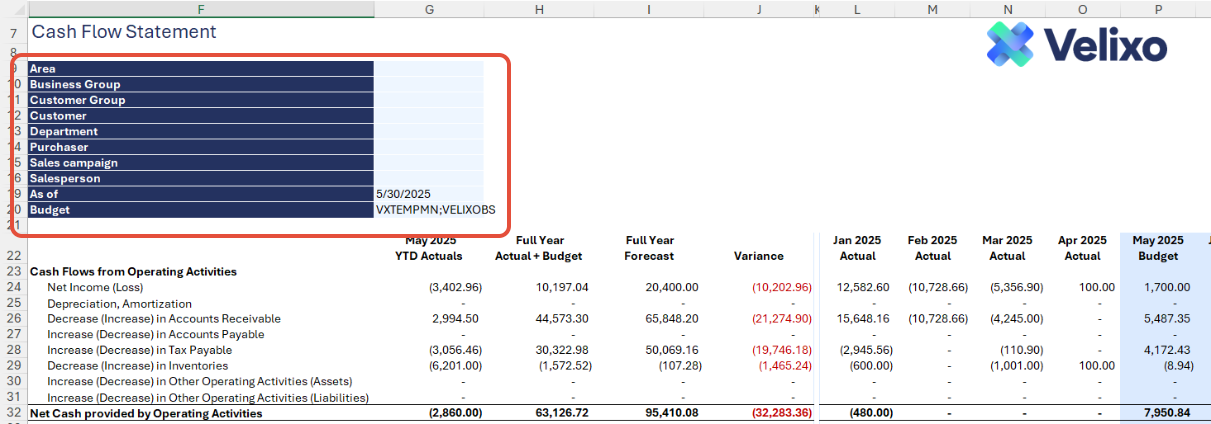1211x424 pixels.
Task: Select column header J
Action: point(759,9)
